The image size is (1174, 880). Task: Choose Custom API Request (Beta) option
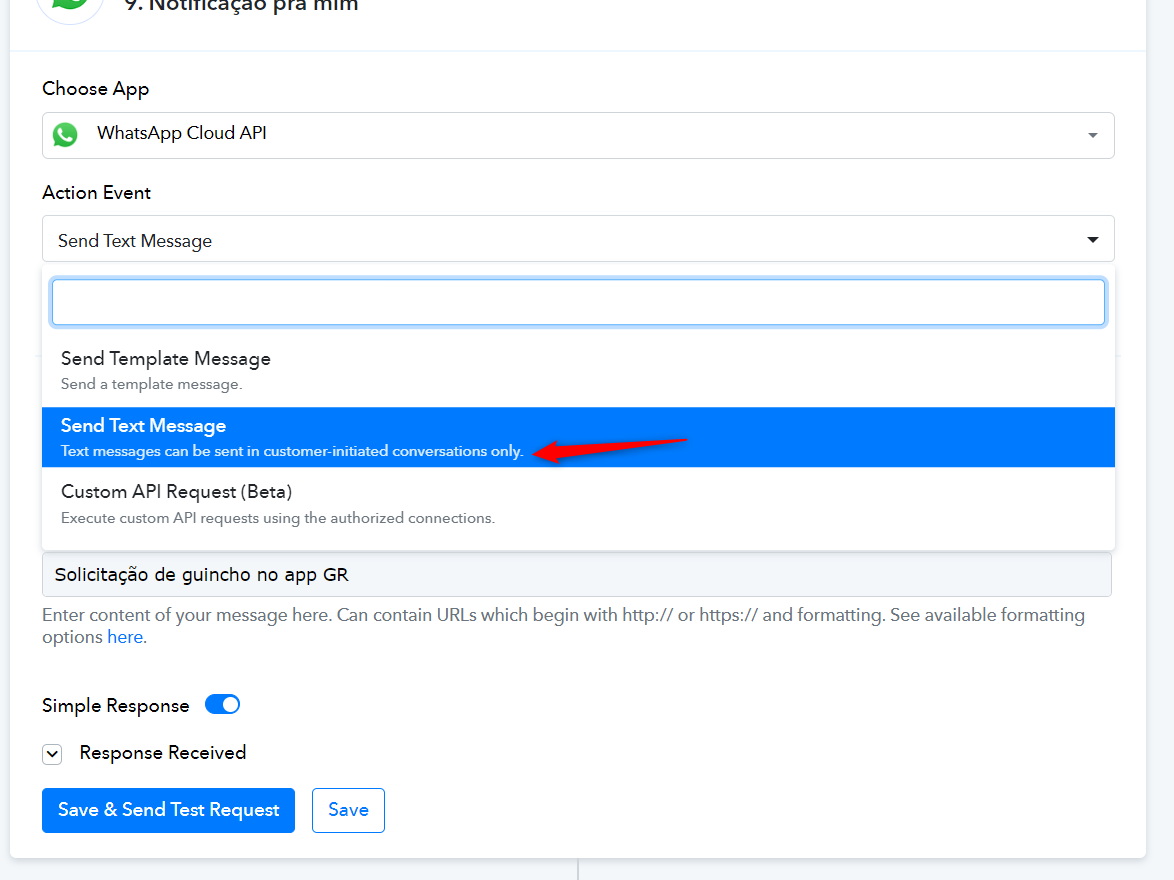click(578, 504)
